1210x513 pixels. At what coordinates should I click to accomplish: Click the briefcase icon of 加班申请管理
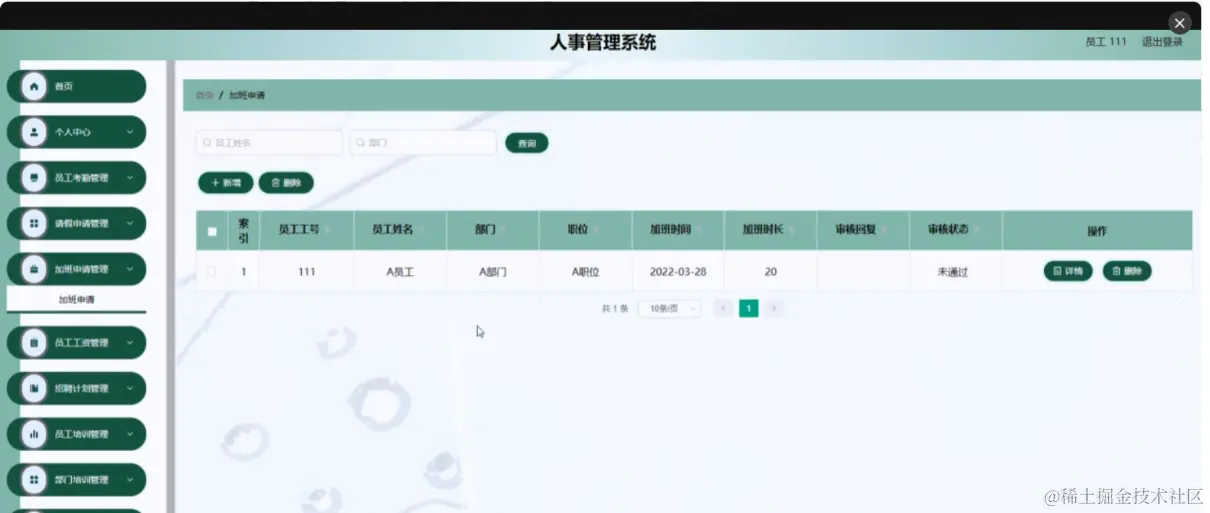pyautogui.click(x=34, y=269)
